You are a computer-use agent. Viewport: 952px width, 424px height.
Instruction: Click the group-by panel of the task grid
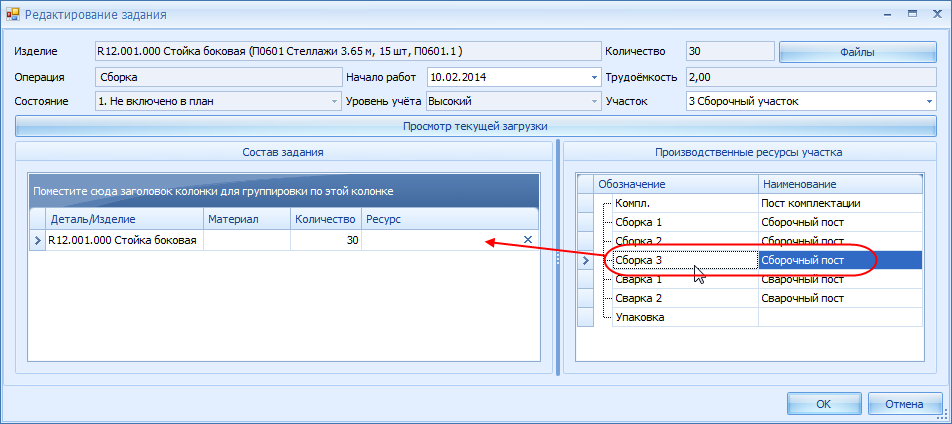(x=284, y=191)
